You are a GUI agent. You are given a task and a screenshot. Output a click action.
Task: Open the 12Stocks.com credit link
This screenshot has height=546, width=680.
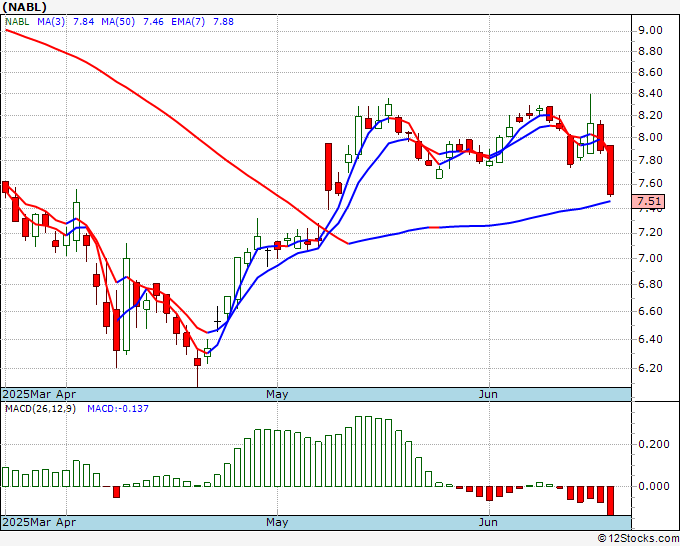pyautogui.click(x=638, y=539)
